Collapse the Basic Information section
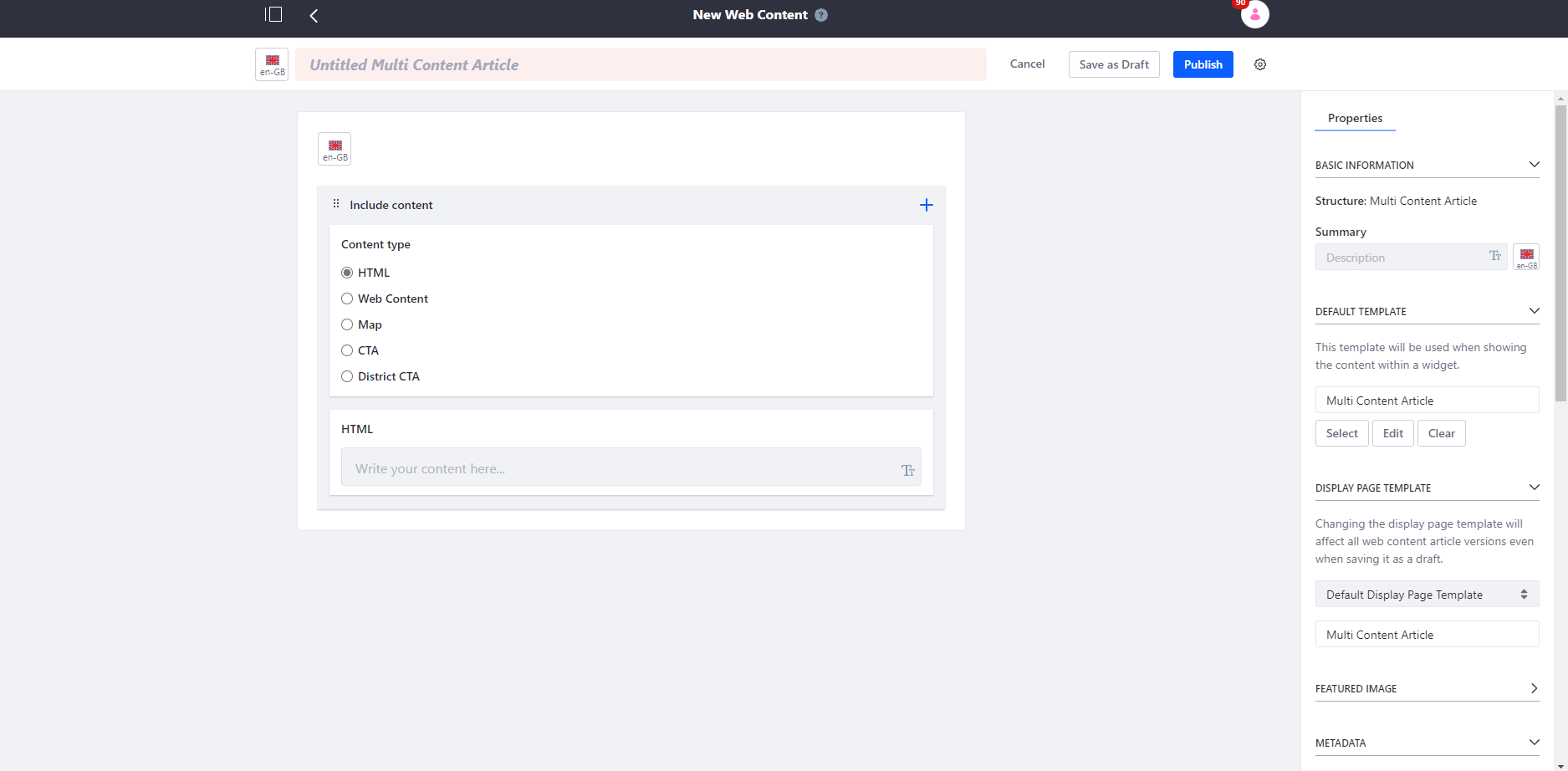This screenshot has width=1568, height=771. (x=1534, y=165)
